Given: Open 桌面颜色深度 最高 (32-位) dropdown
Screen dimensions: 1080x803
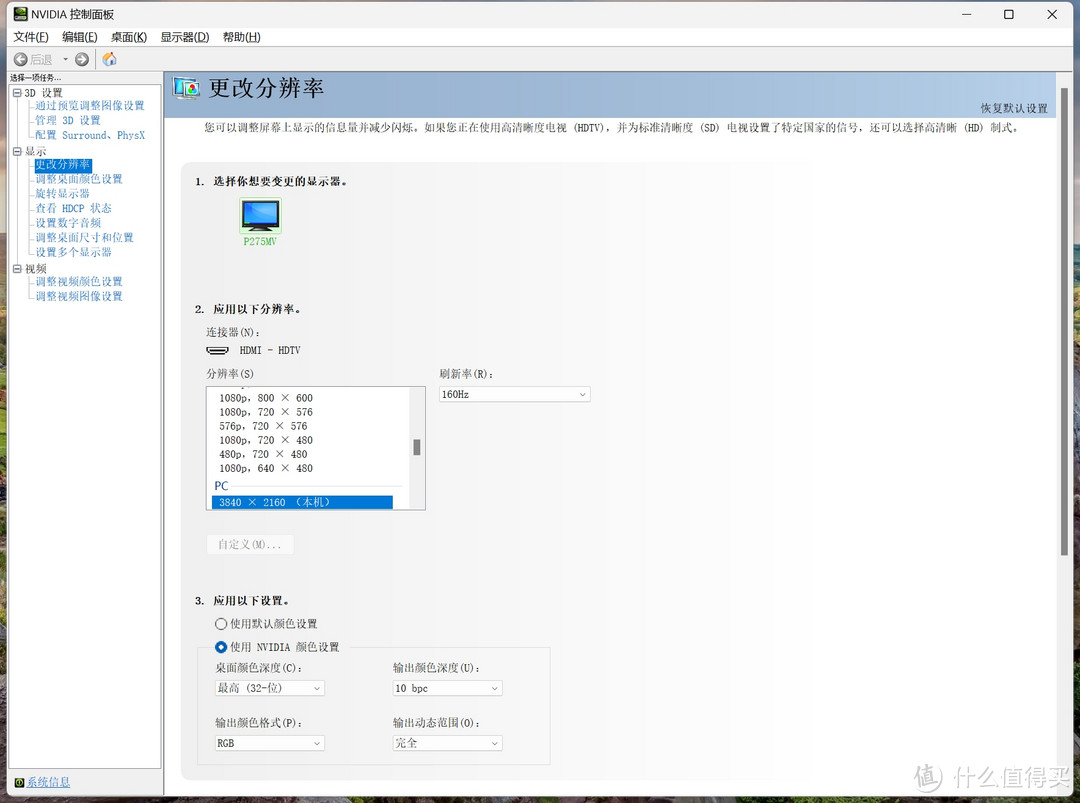Looking at the screenshot, I should click(269, 688).
